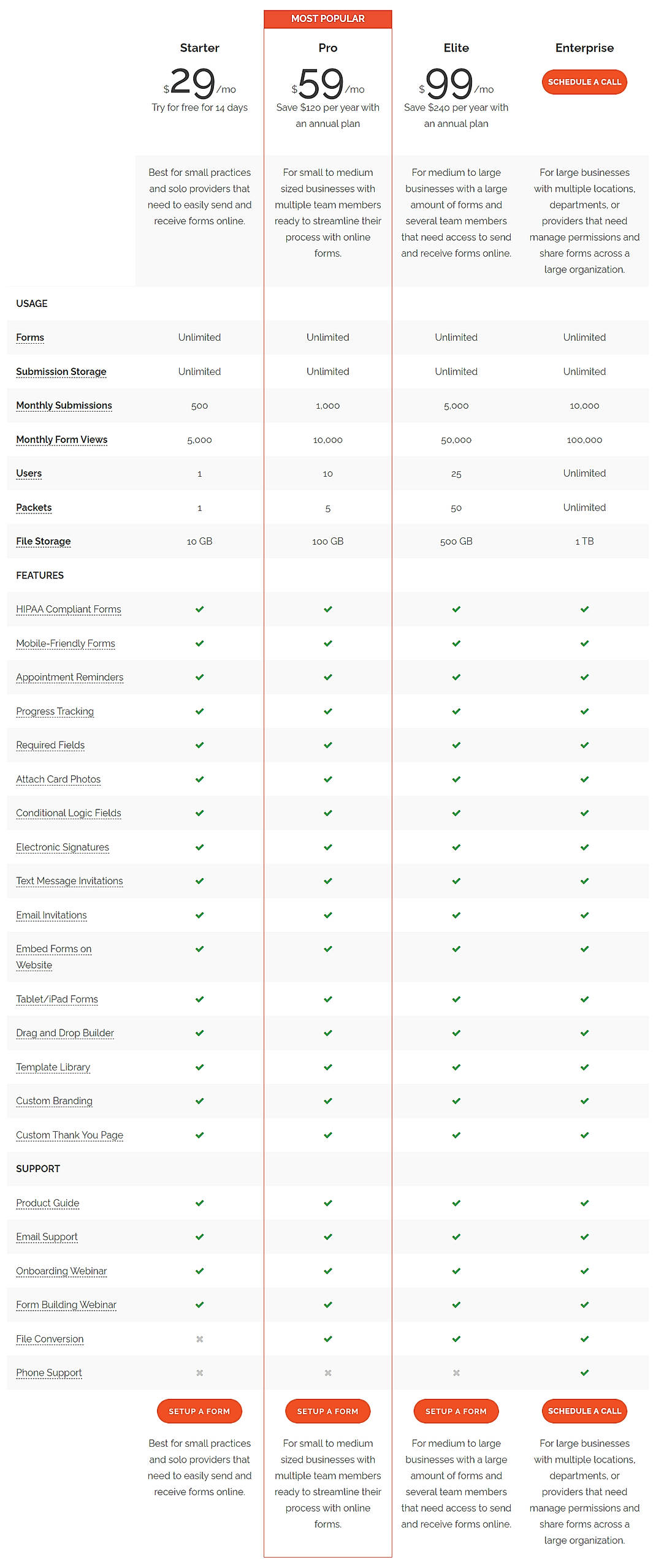Click the MOST POPULAR banner above Pro plan

click(329, 18)
